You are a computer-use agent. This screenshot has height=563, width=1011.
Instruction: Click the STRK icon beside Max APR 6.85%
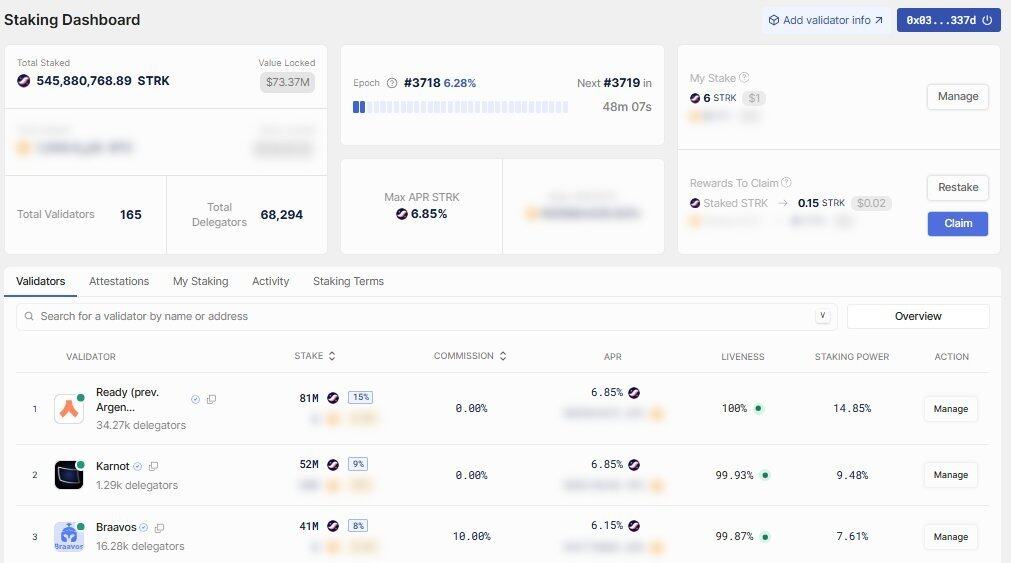pyautogui.click(x=402, y=213)
